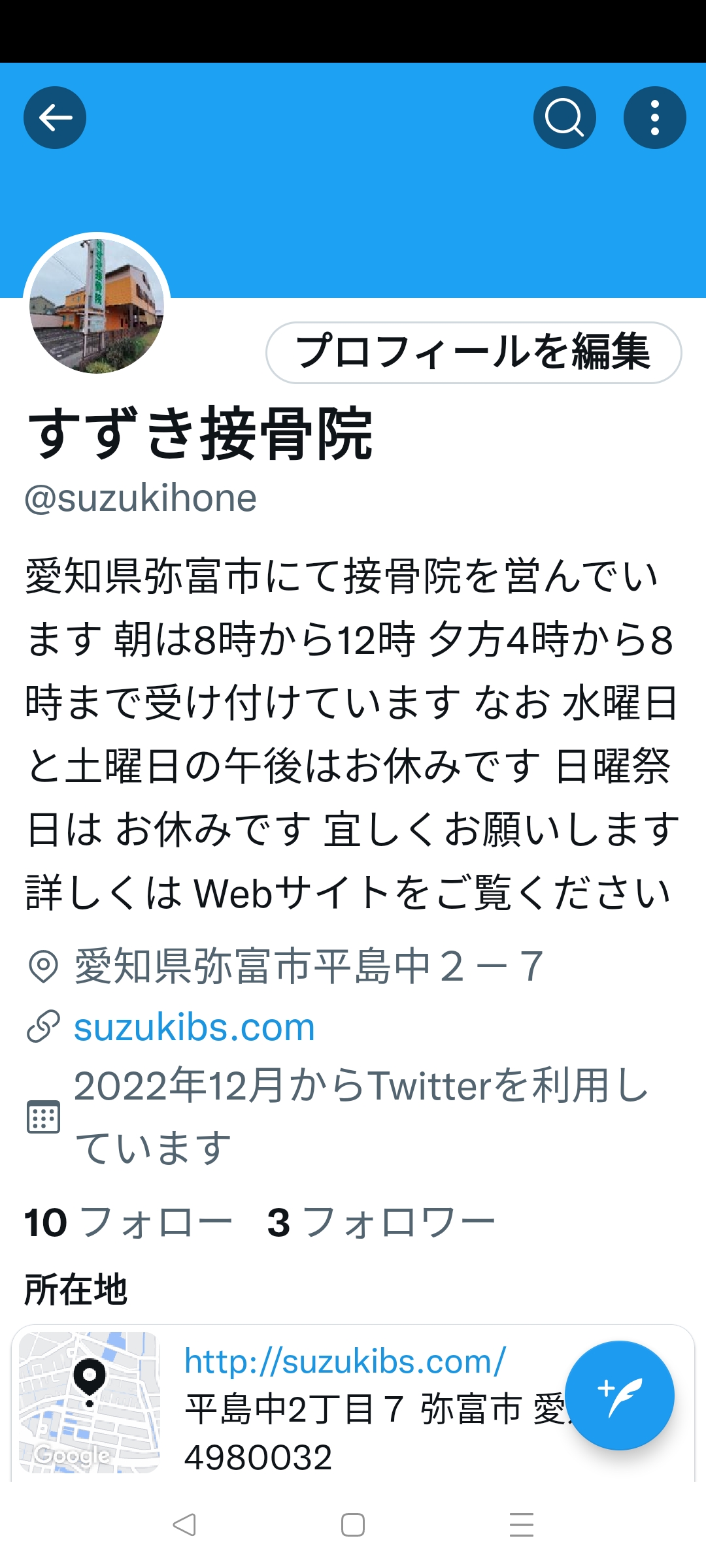This screenshot has height=1568, width=706.
Task: Tap the calendar join date icon
Action: point(44,1117)
